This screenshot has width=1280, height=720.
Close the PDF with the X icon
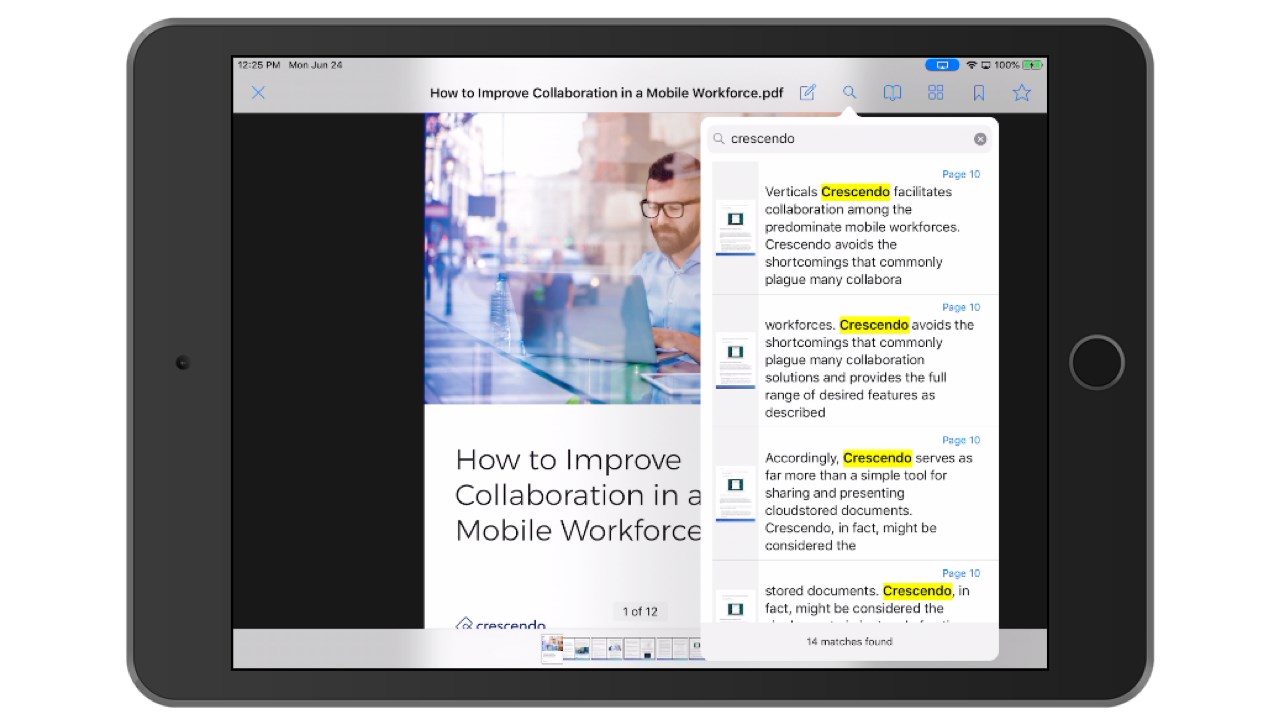[x=258, y=93]
